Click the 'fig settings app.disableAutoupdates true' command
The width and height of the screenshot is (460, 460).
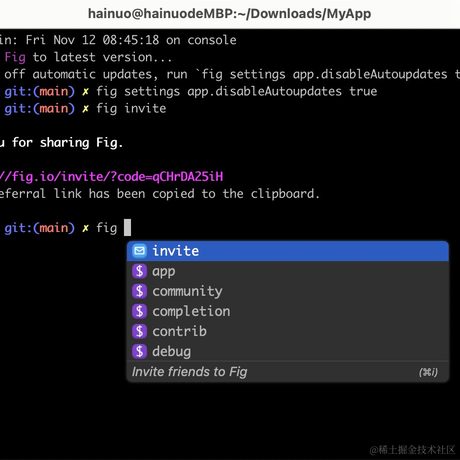coord(237,91)
